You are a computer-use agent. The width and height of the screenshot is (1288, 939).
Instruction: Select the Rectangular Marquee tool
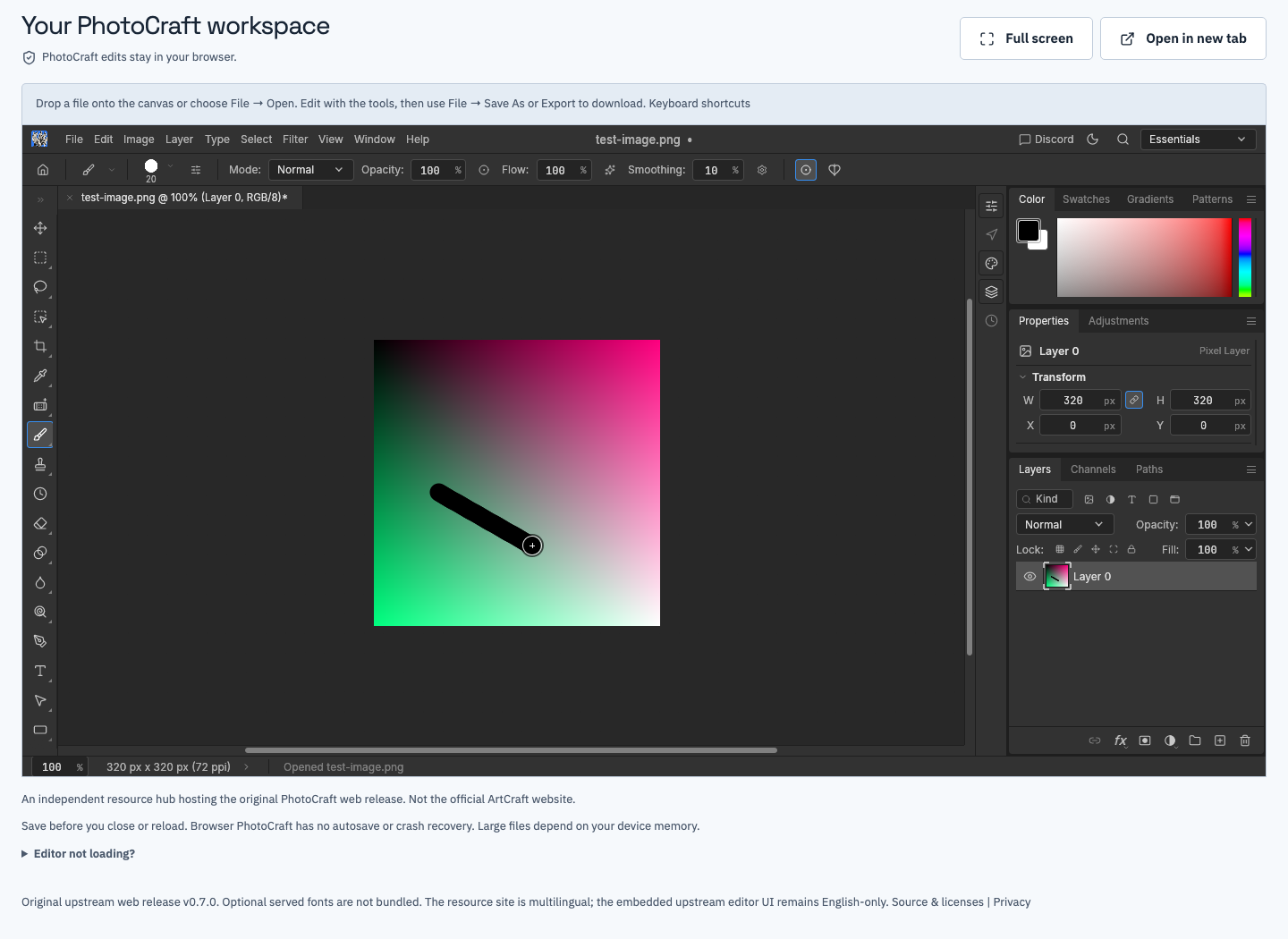[40, 258]
